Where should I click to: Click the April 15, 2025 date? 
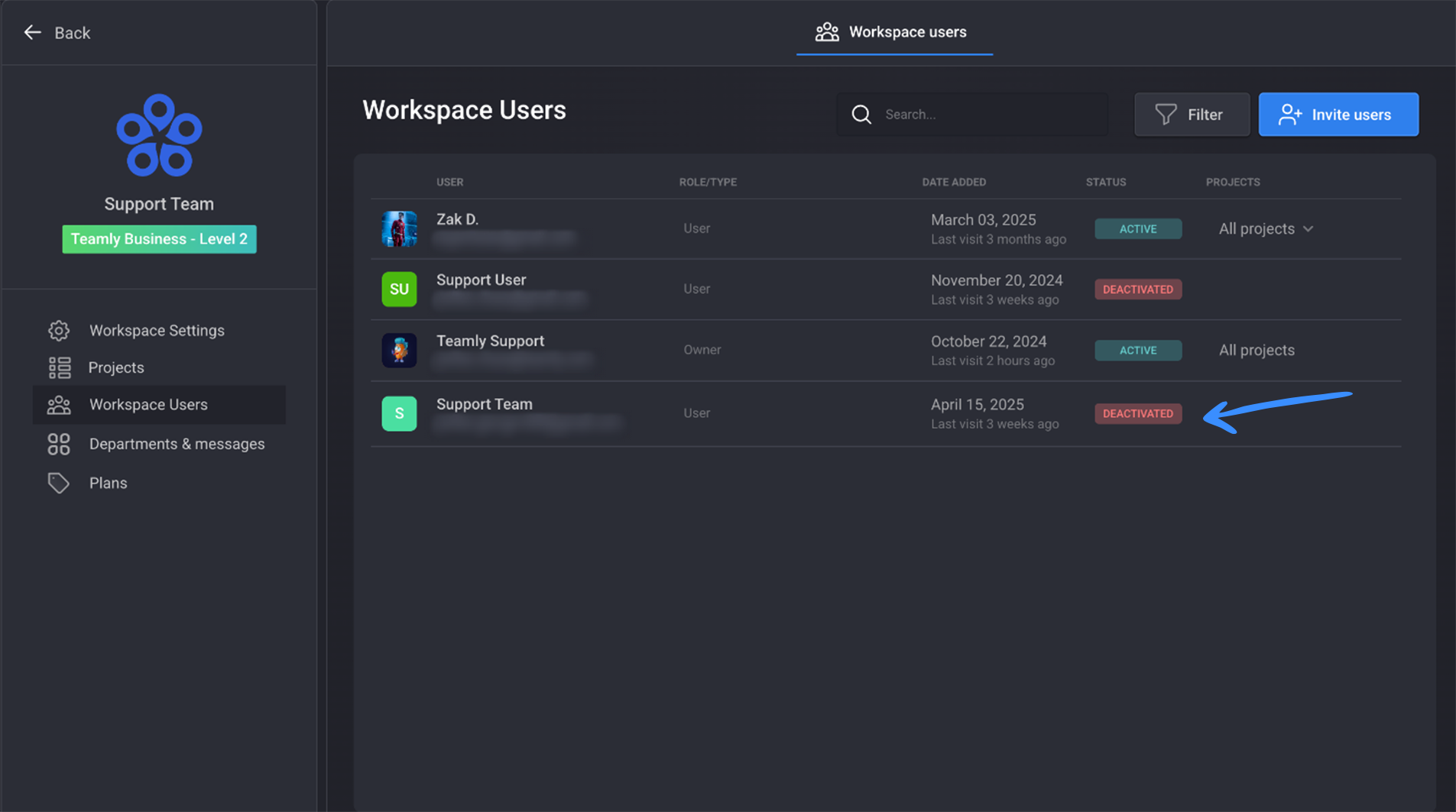[x=977, y=404]
